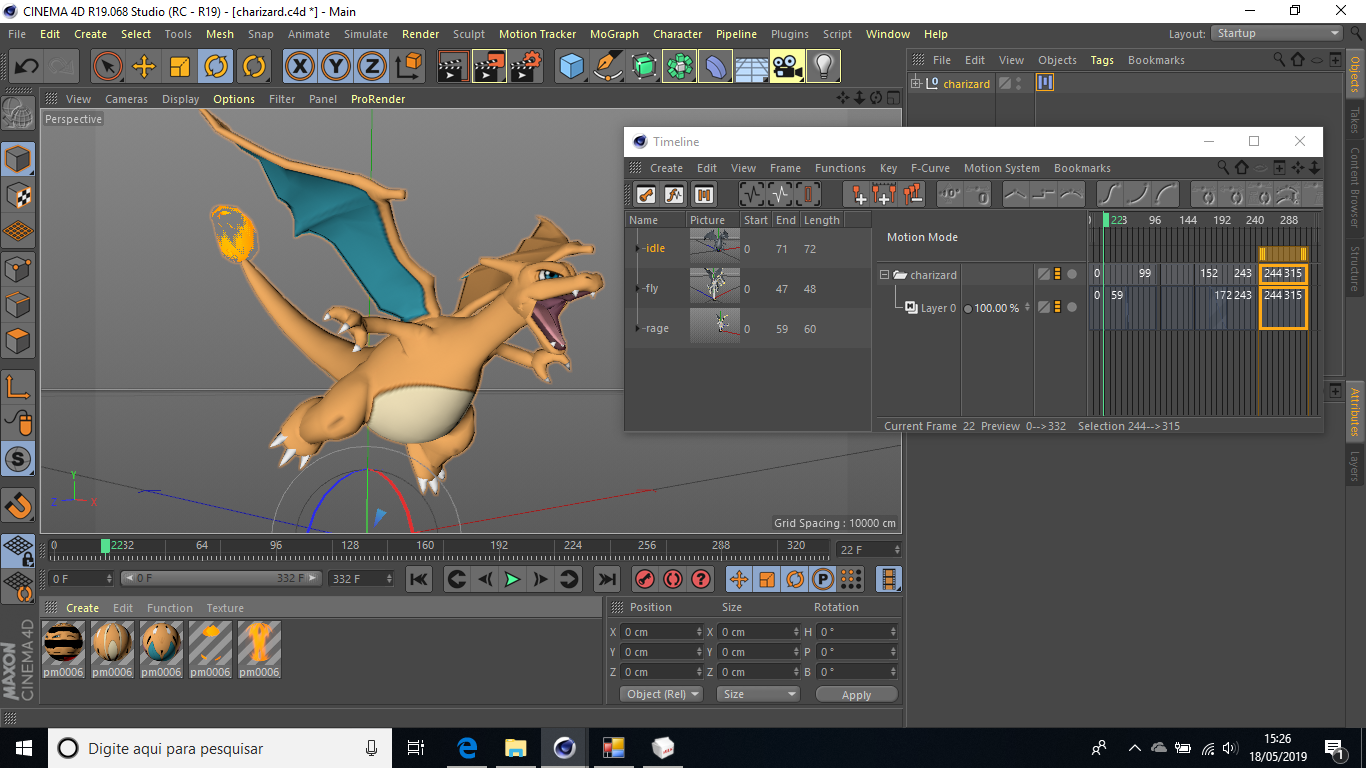
Task: Select the Scale tool in top toolbar
Action: [x=180, y=67]
